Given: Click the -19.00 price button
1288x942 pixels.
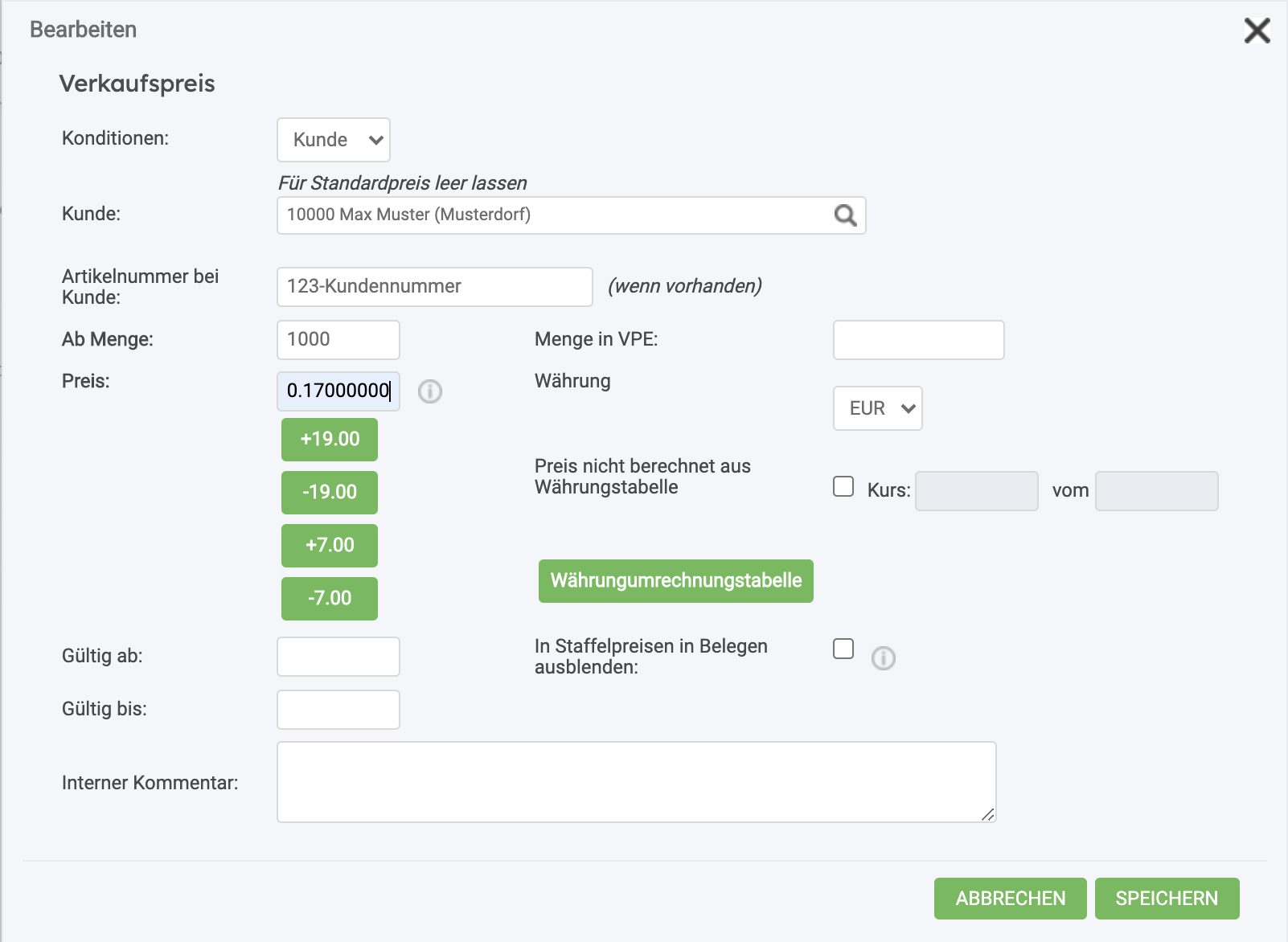Looking at the screenshot, I should click(x=330, y=493).
